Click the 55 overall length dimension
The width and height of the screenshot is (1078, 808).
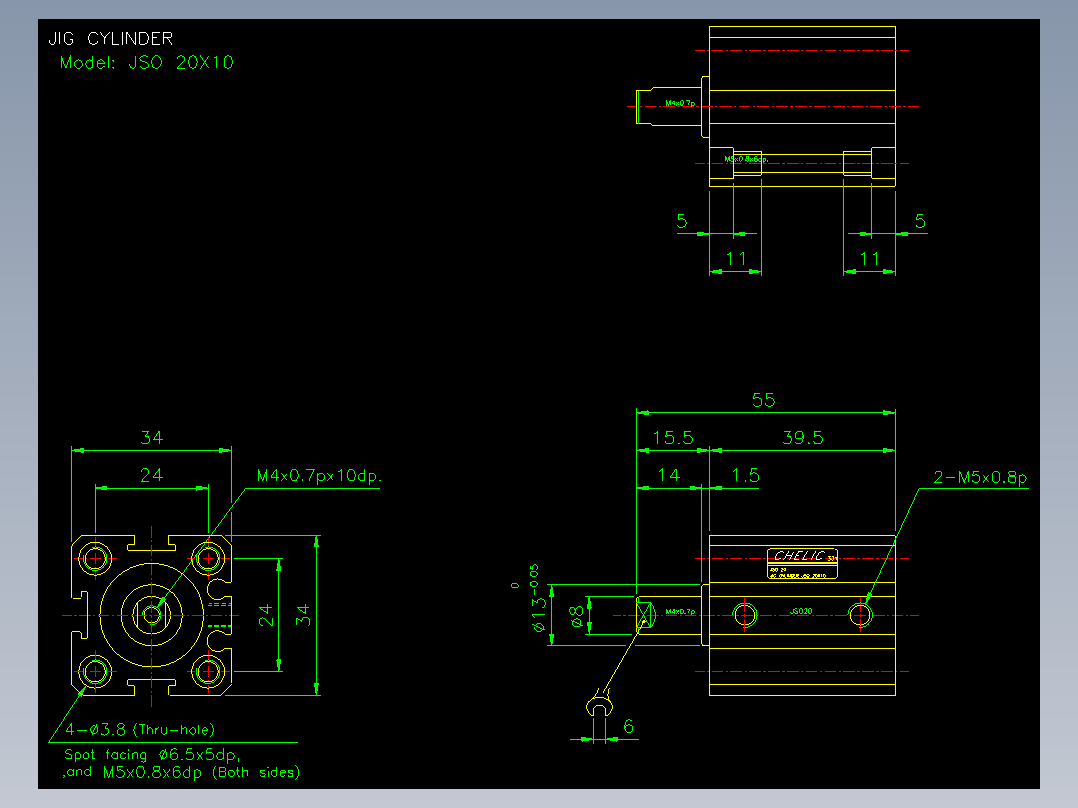point(763,400)
